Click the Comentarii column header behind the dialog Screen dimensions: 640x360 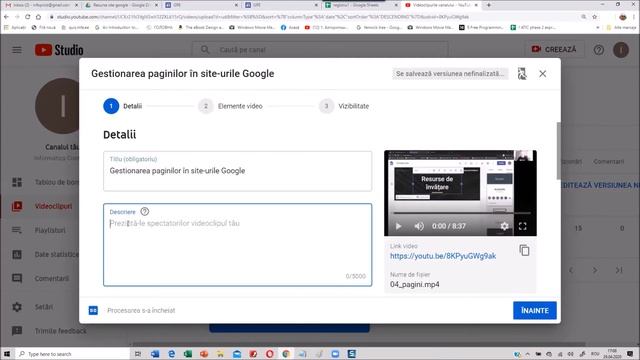609,162
